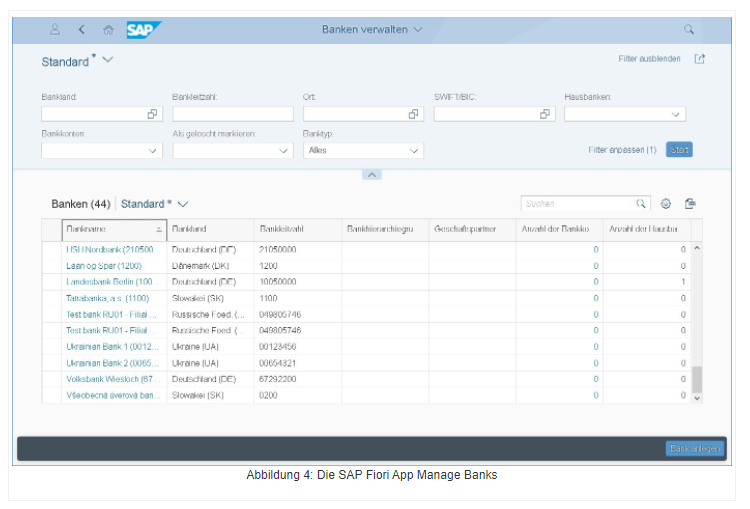750x509 pixels.
Task: Expand the Hausbanken dropdown
Action: coord(677,114)
